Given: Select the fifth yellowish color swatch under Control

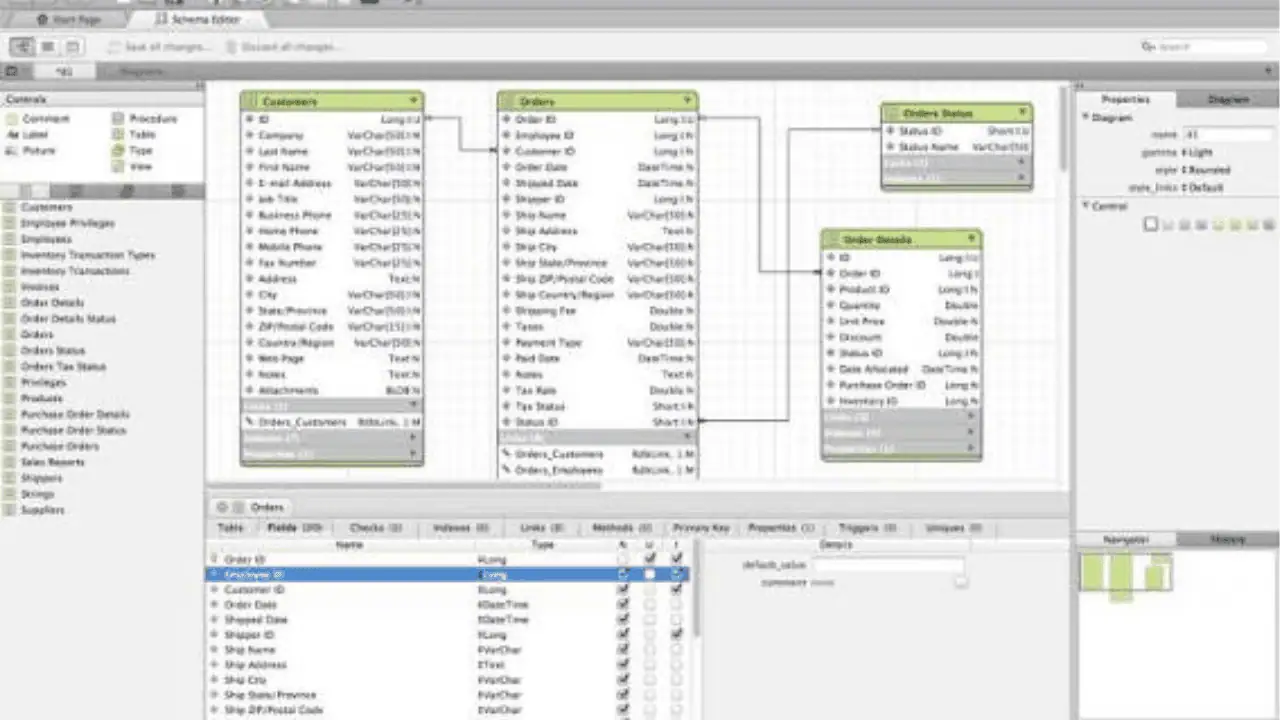Looking at the screenshot, I should 1219,225.
